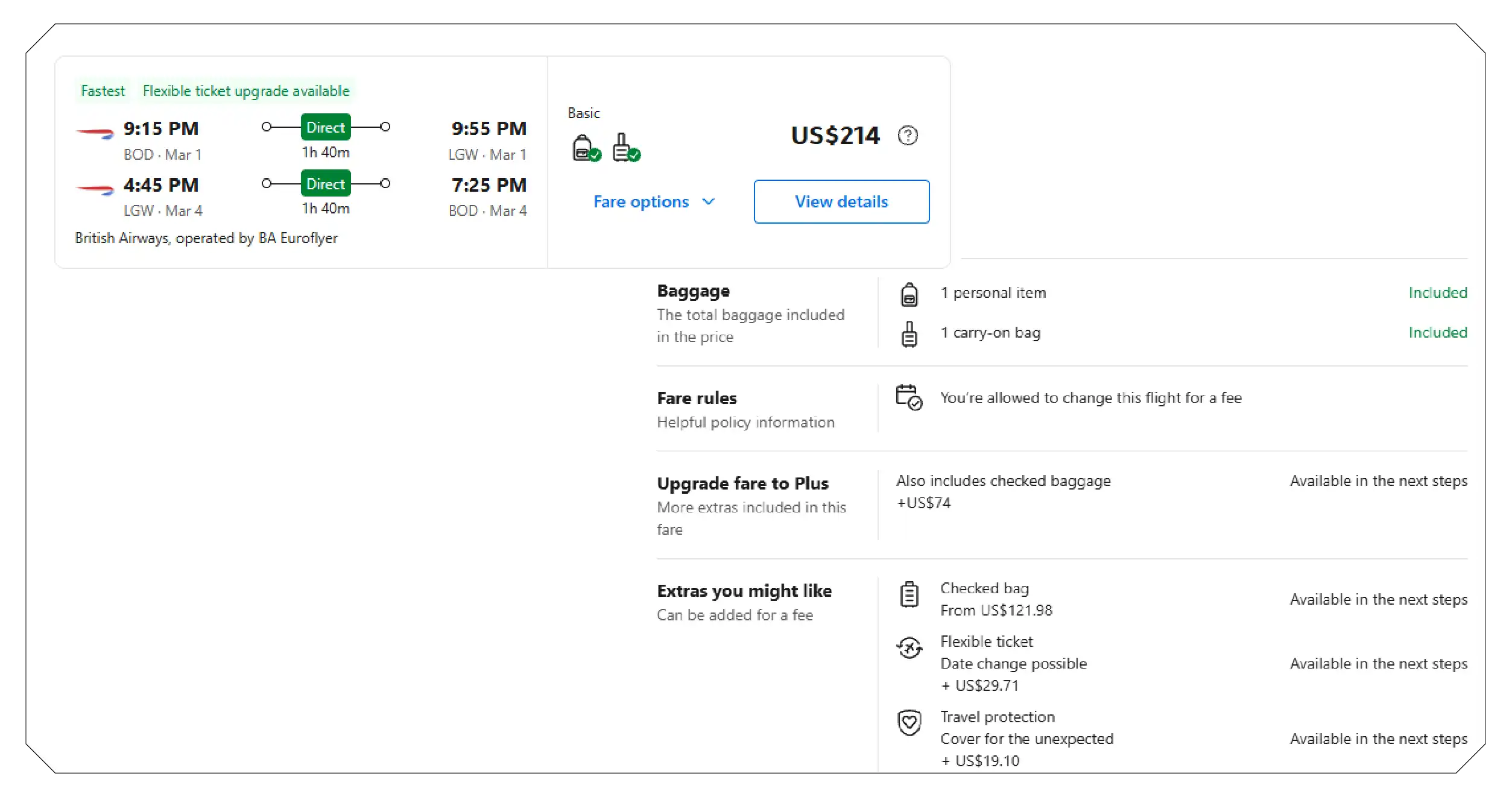Click the calendar change icon under Fare rules
Image resolution: width=1512 pixels, height=797 pixels.
[909, 398]
